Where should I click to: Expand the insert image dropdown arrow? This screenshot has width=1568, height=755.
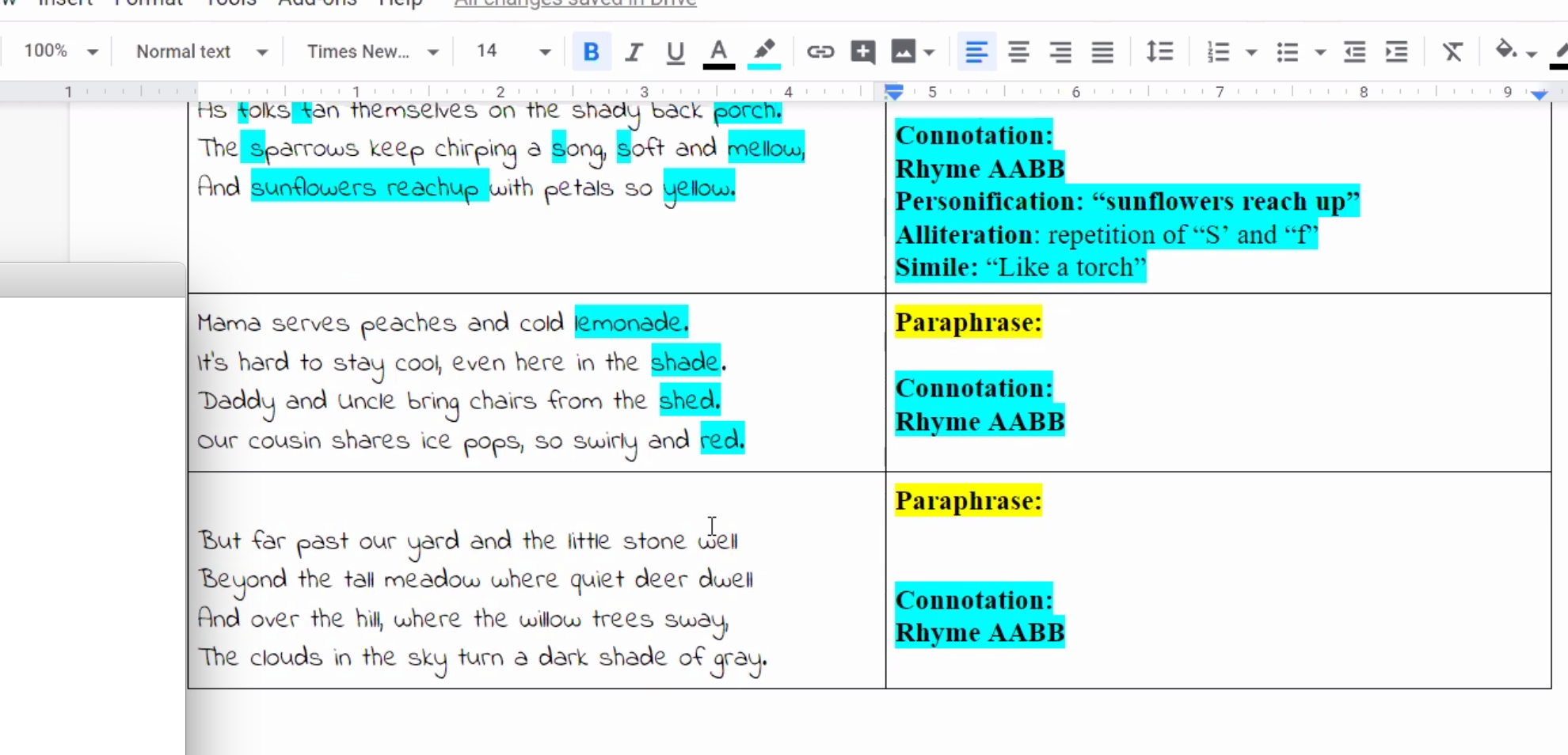pos(930,53)
